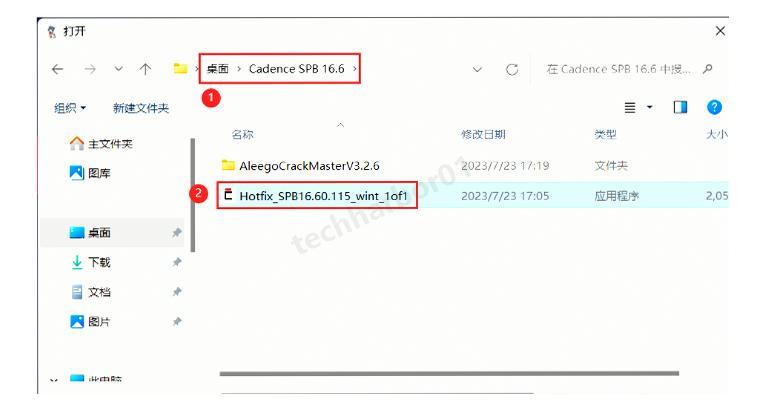
Task: Click the back navigation arrow
Action: point(57,69)
